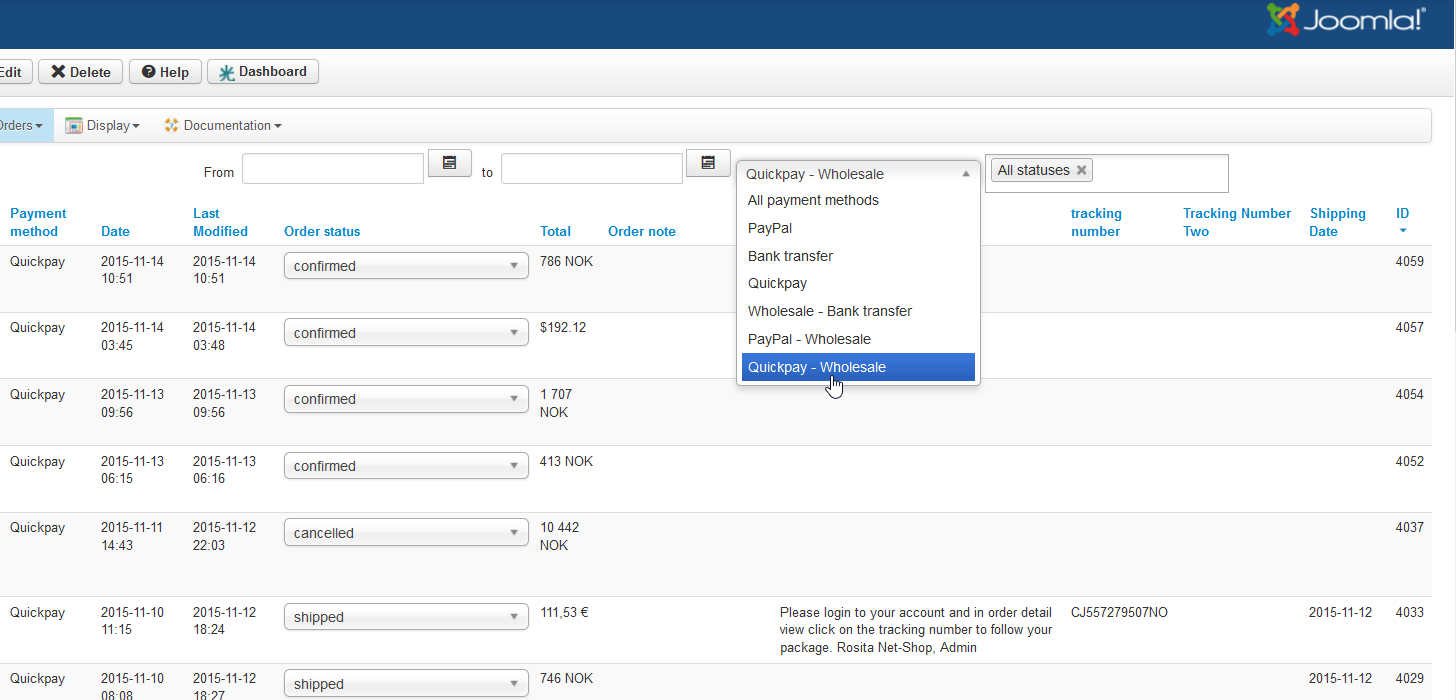
Task: Sort orders by Total column
Action: (x=555, y=231)
